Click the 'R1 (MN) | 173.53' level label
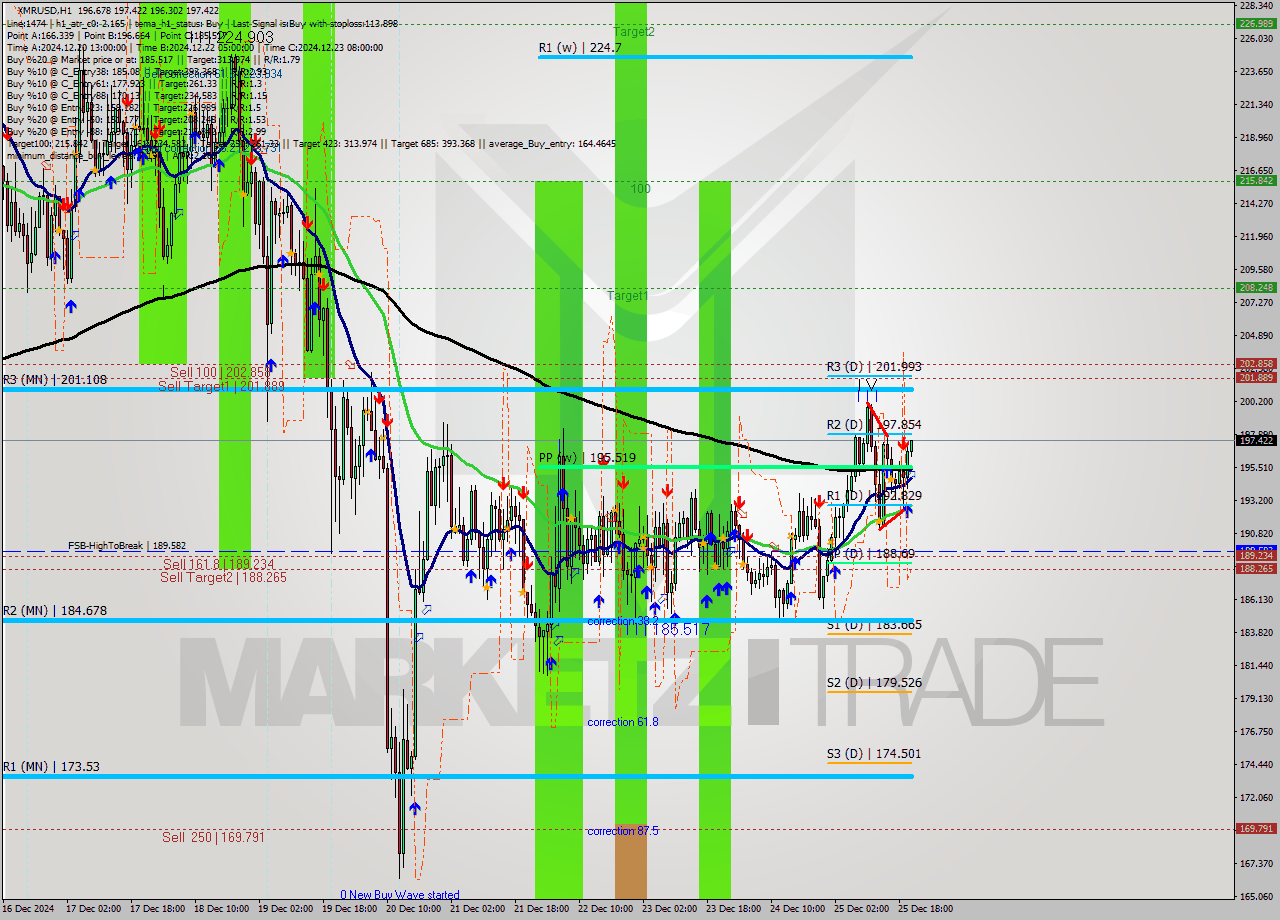1280x920 pixels. pyautogui.click(x=50, y=766)
